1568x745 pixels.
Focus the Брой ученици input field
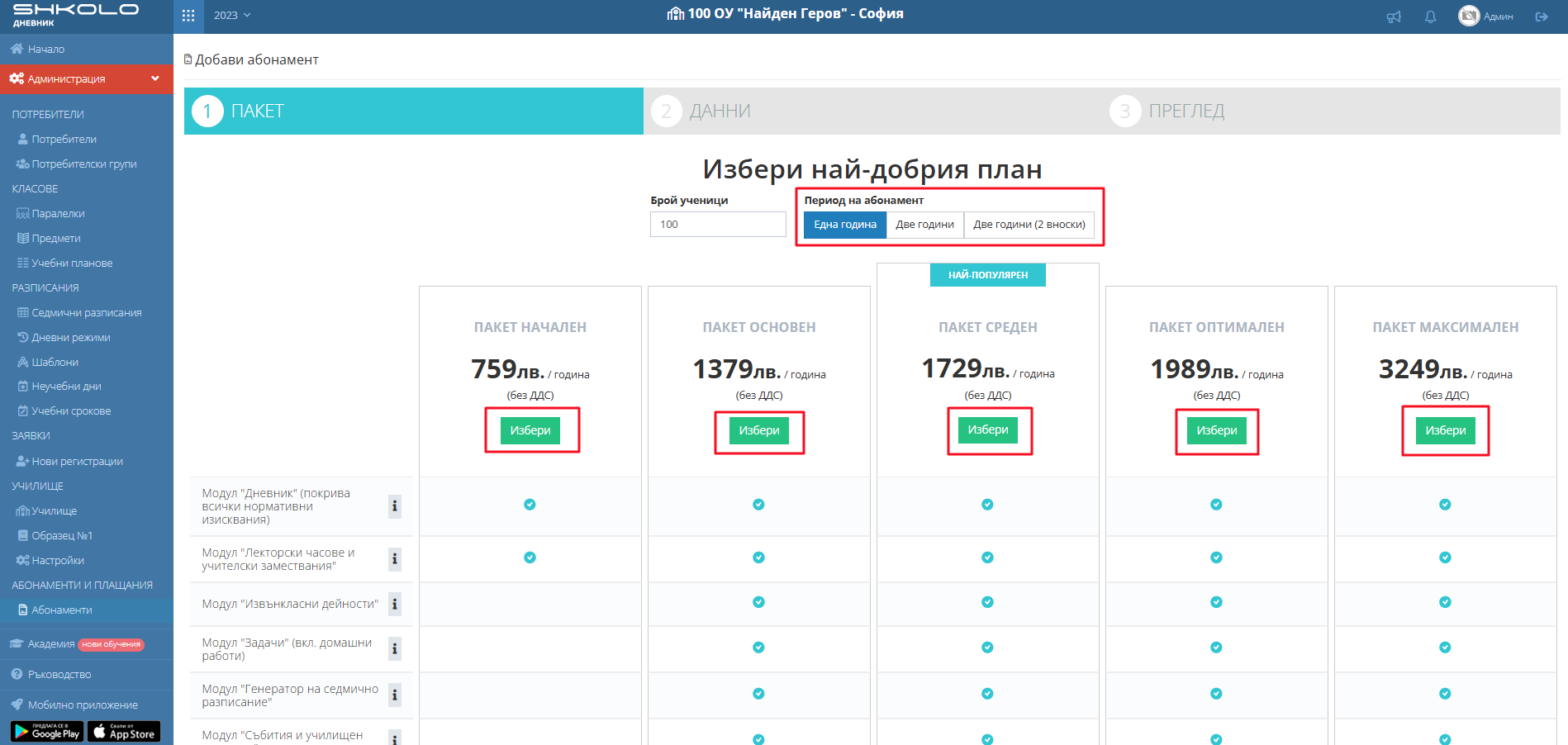718,225
